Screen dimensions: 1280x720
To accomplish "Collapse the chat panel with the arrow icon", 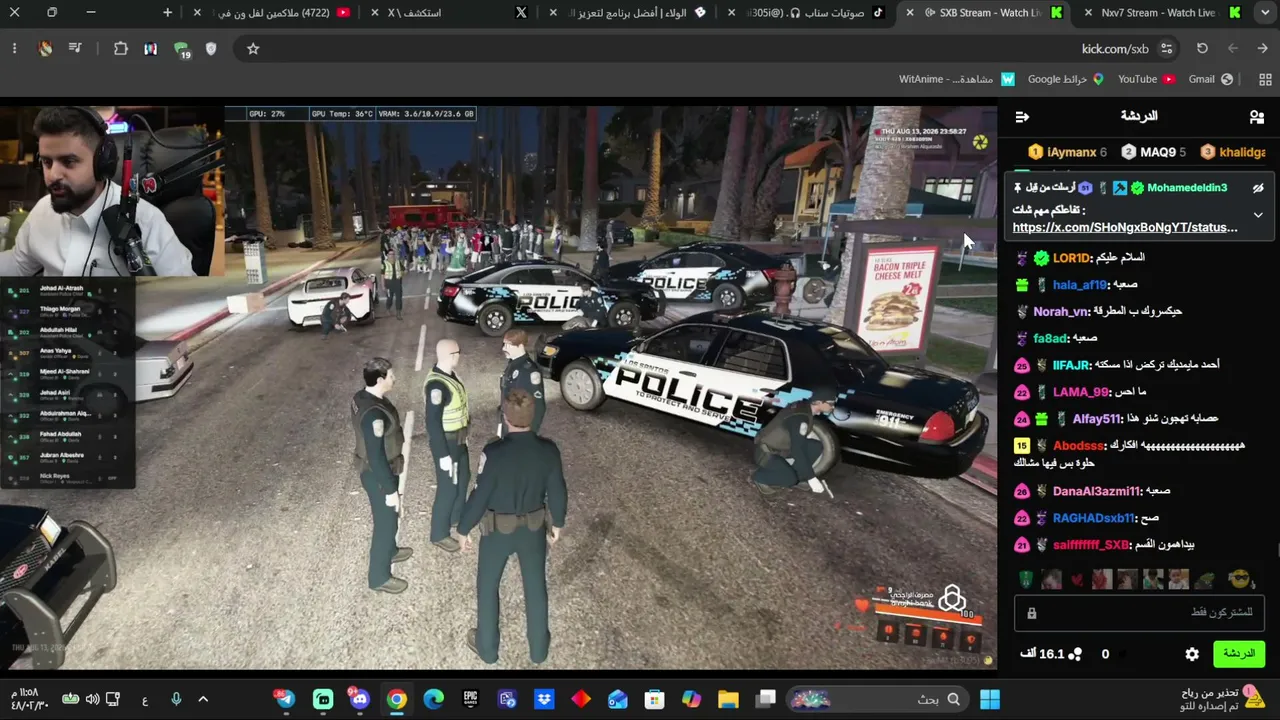I will 1022,117.
